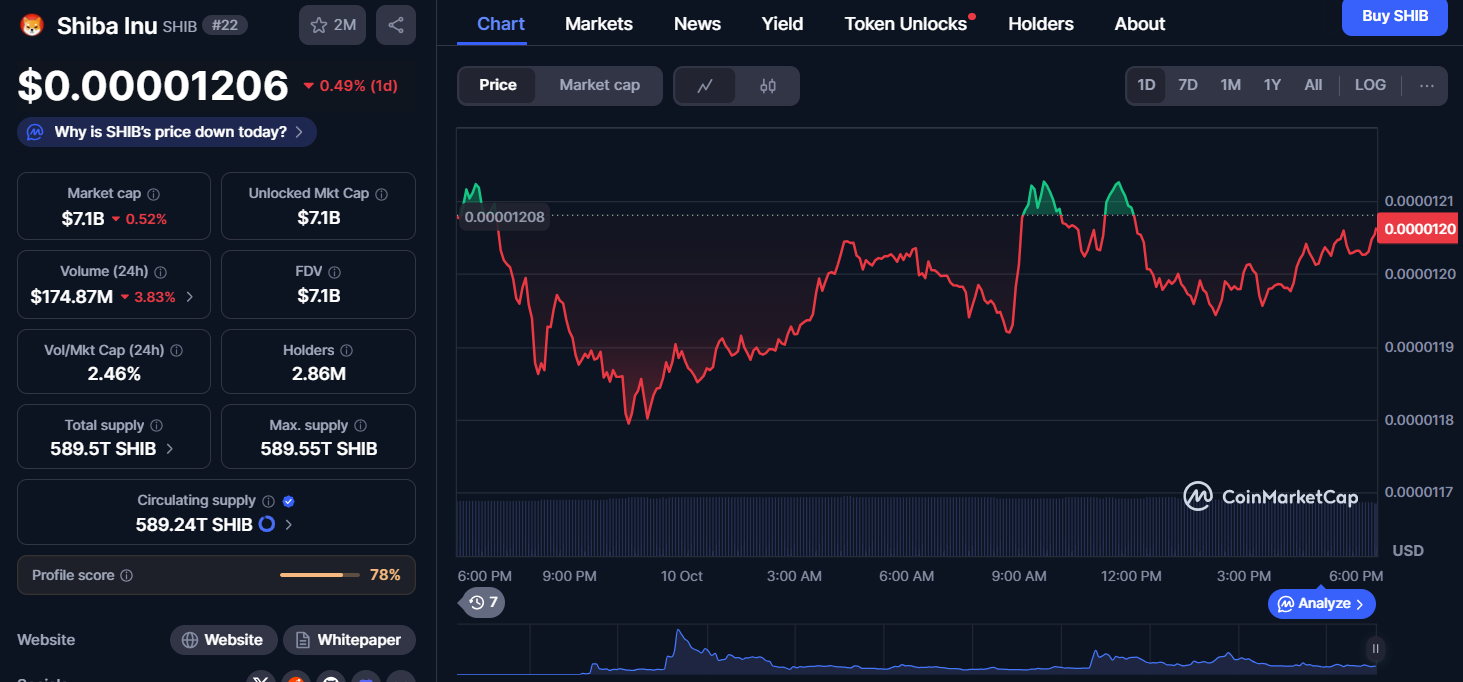Click Profile score info icon
This screenshot has height=682, width=1463.
127,576
